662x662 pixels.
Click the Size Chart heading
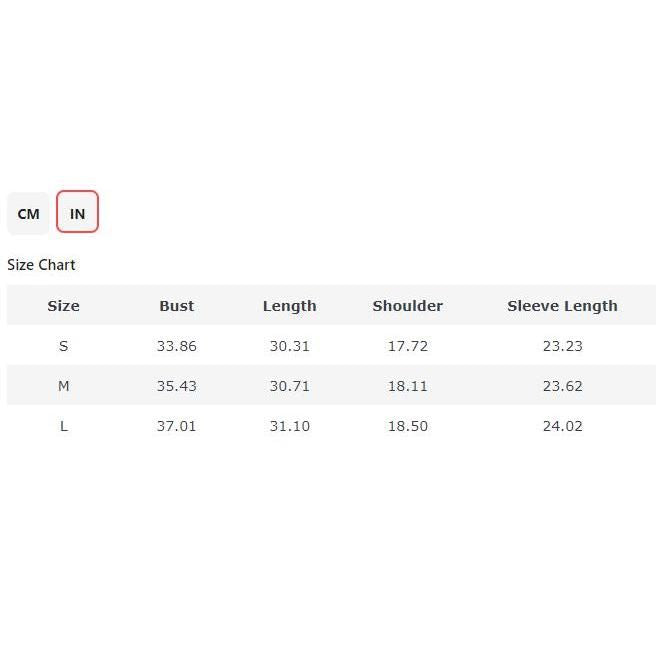click(x=41, y=265)
